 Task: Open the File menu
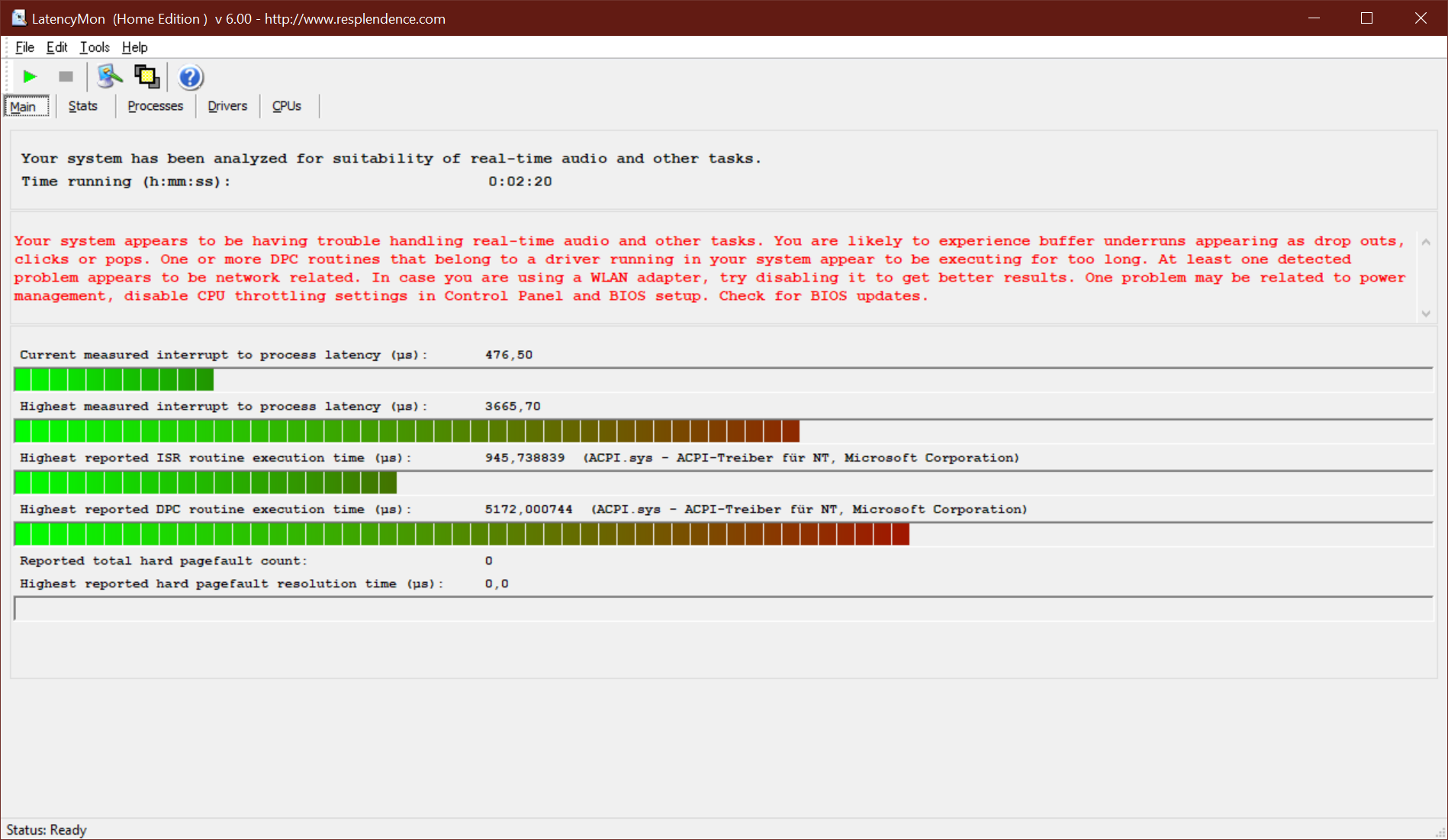tap(24, 47)
